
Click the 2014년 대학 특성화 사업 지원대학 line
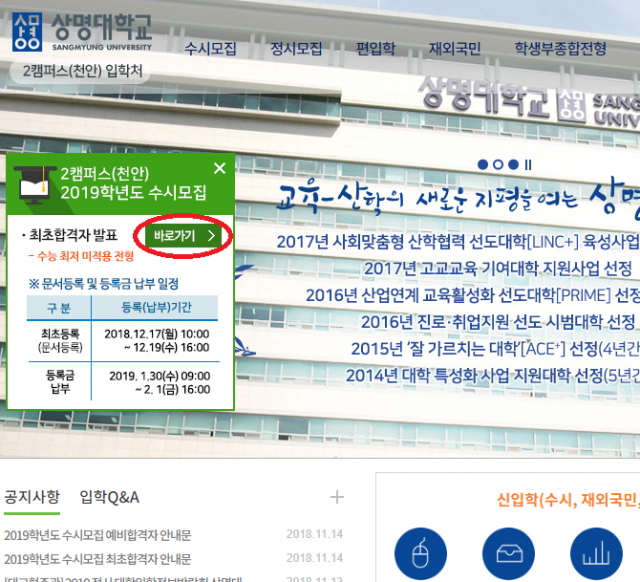[x=492, y=375]
